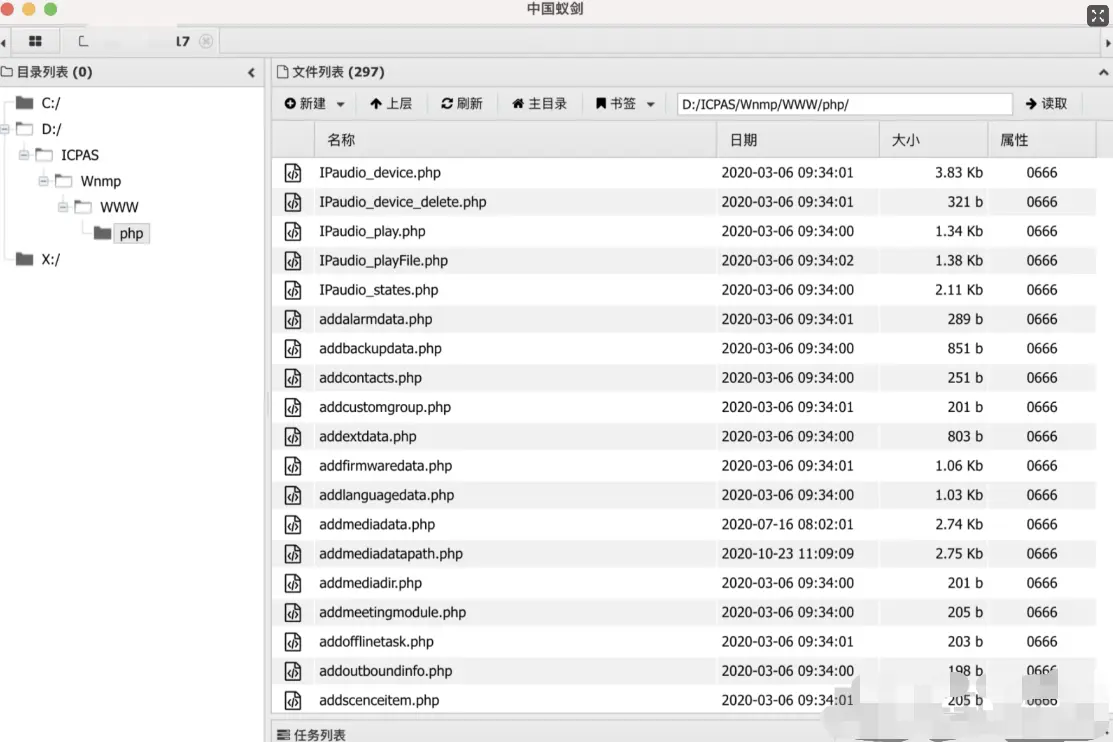Click the 文件列表 (297) panel title
The image size is (1113, 742).
pyautogui.click(x=331, y=72)
